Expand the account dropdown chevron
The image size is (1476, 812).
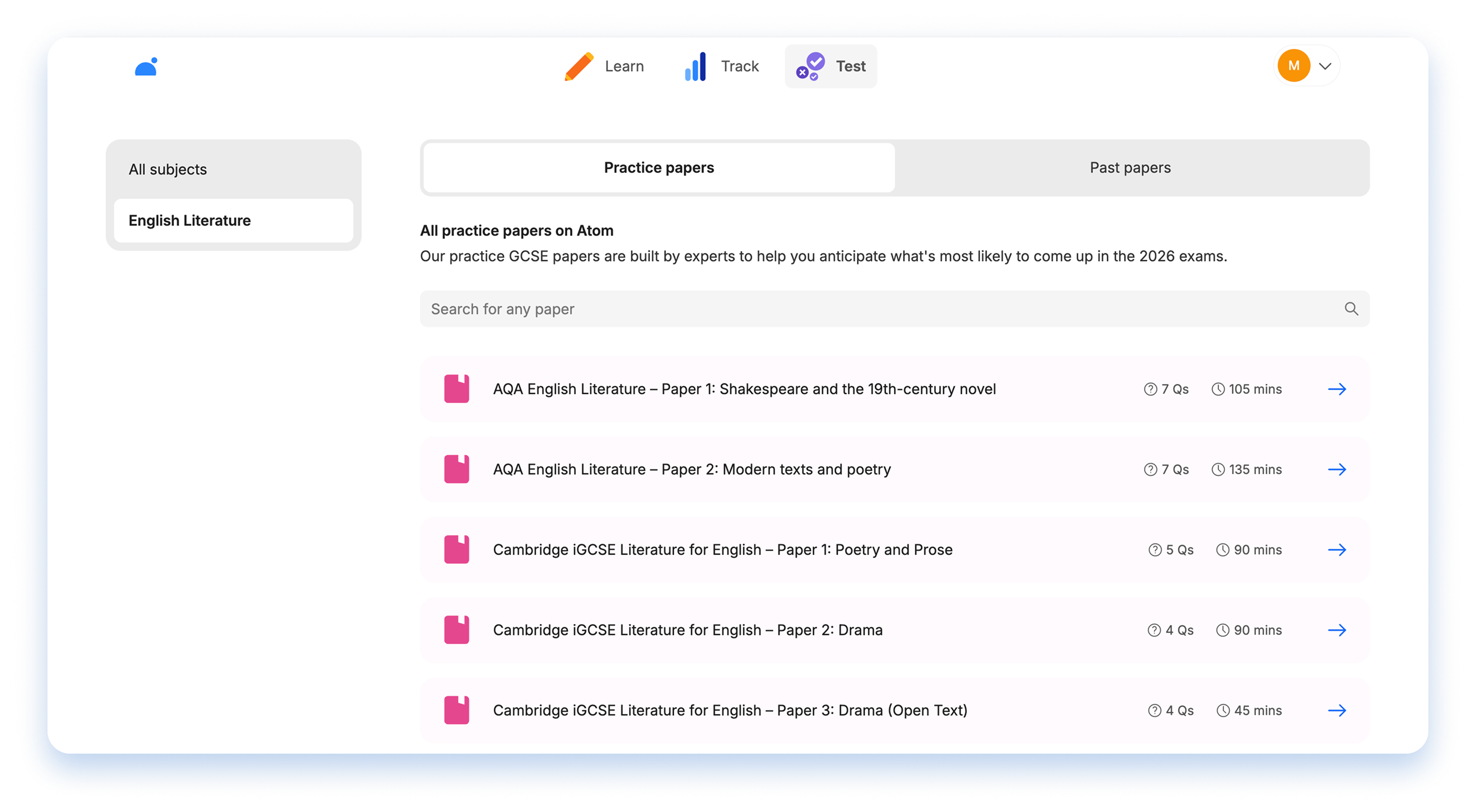coord(1325,67)
